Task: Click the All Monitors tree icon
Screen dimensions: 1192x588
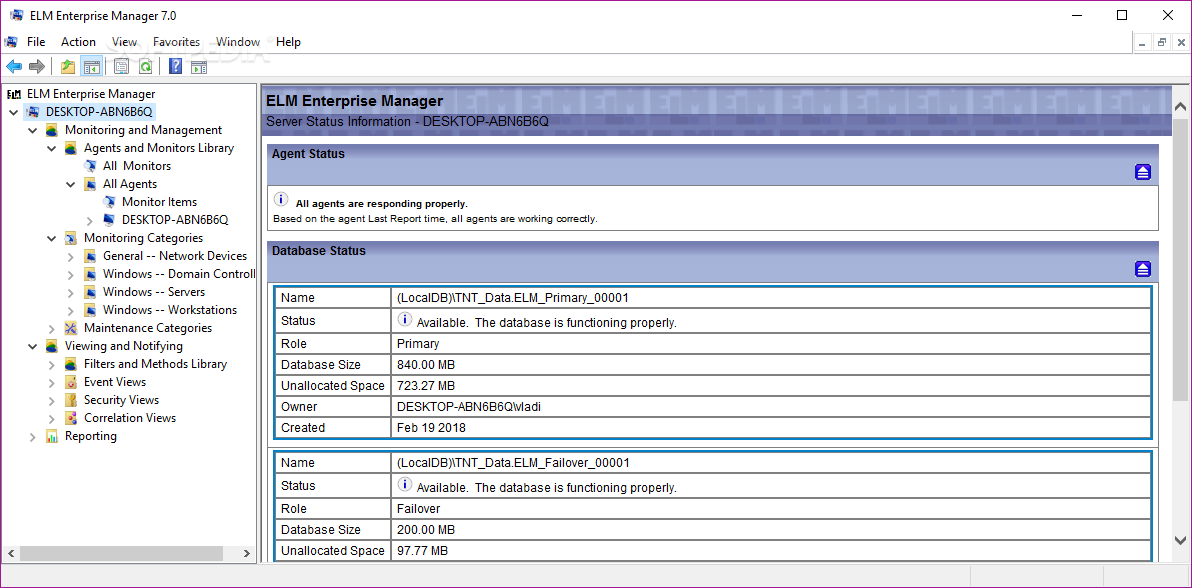Action: 90,166
